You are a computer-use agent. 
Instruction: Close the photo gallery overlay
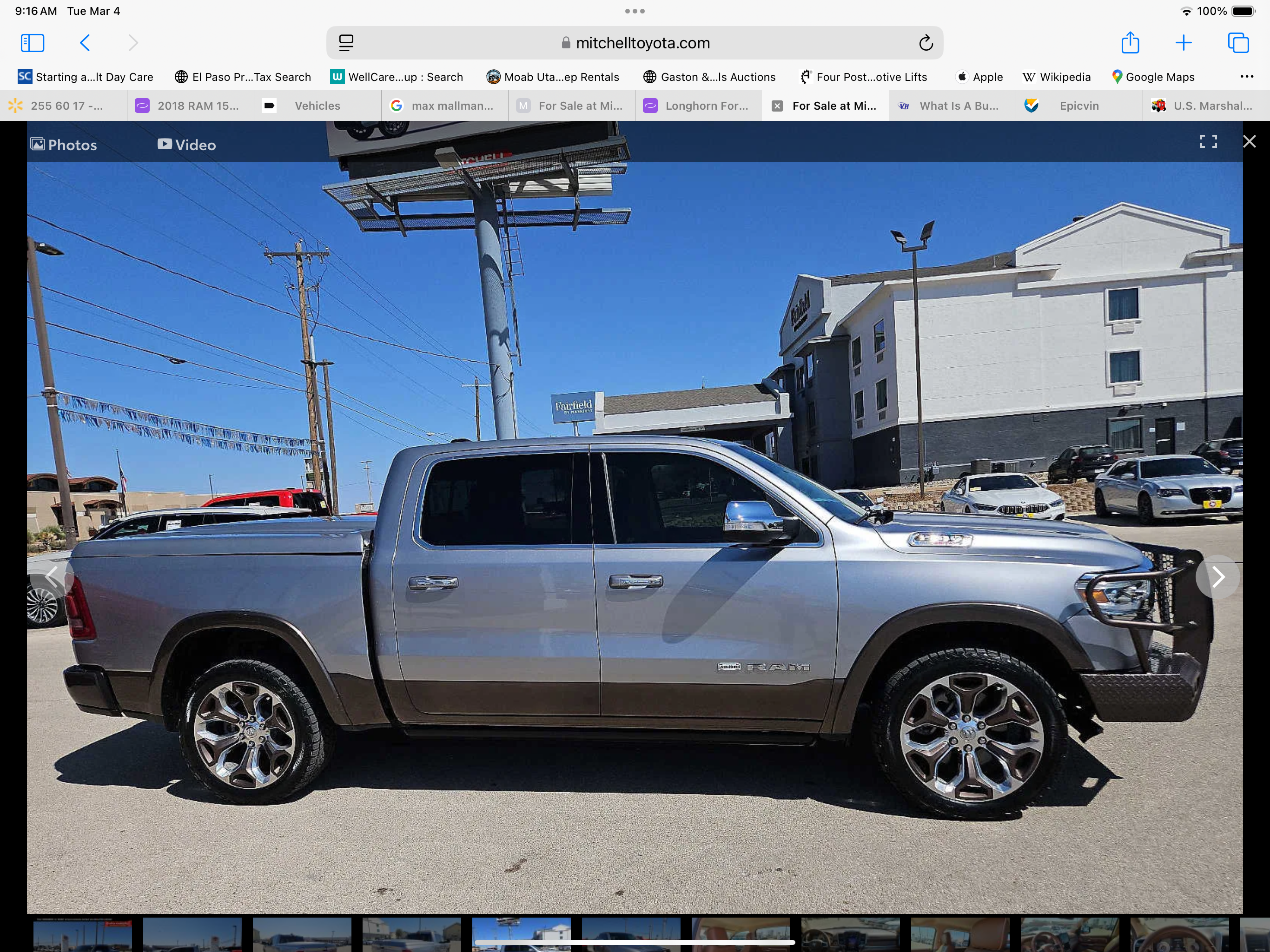(x=1249, y=142)
